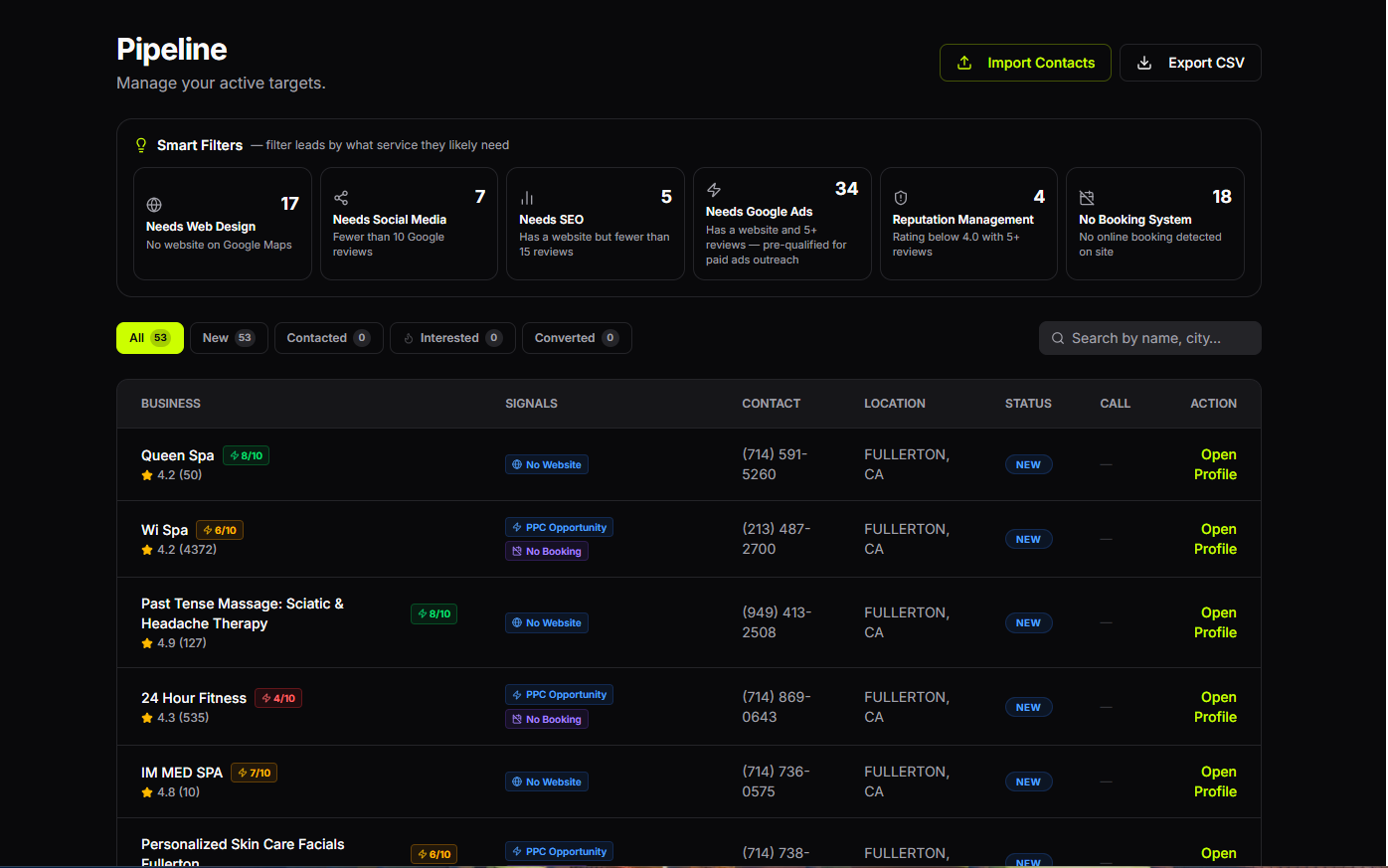Switch to the Contacted tab
Screen dimensions: 1388x868
pyautogui.click(x=329, y=338)
